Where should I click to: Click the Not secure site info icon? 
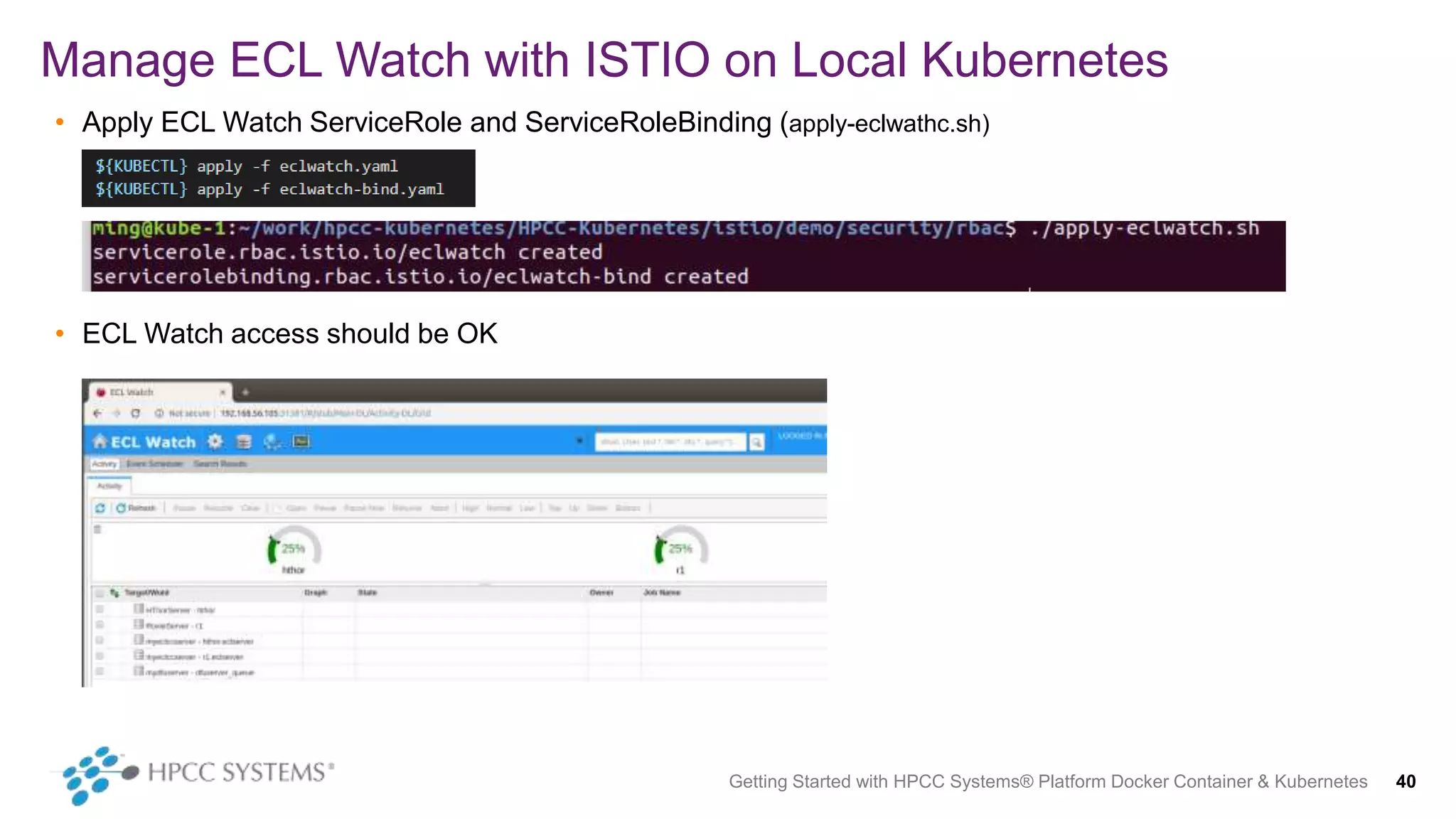159,413
